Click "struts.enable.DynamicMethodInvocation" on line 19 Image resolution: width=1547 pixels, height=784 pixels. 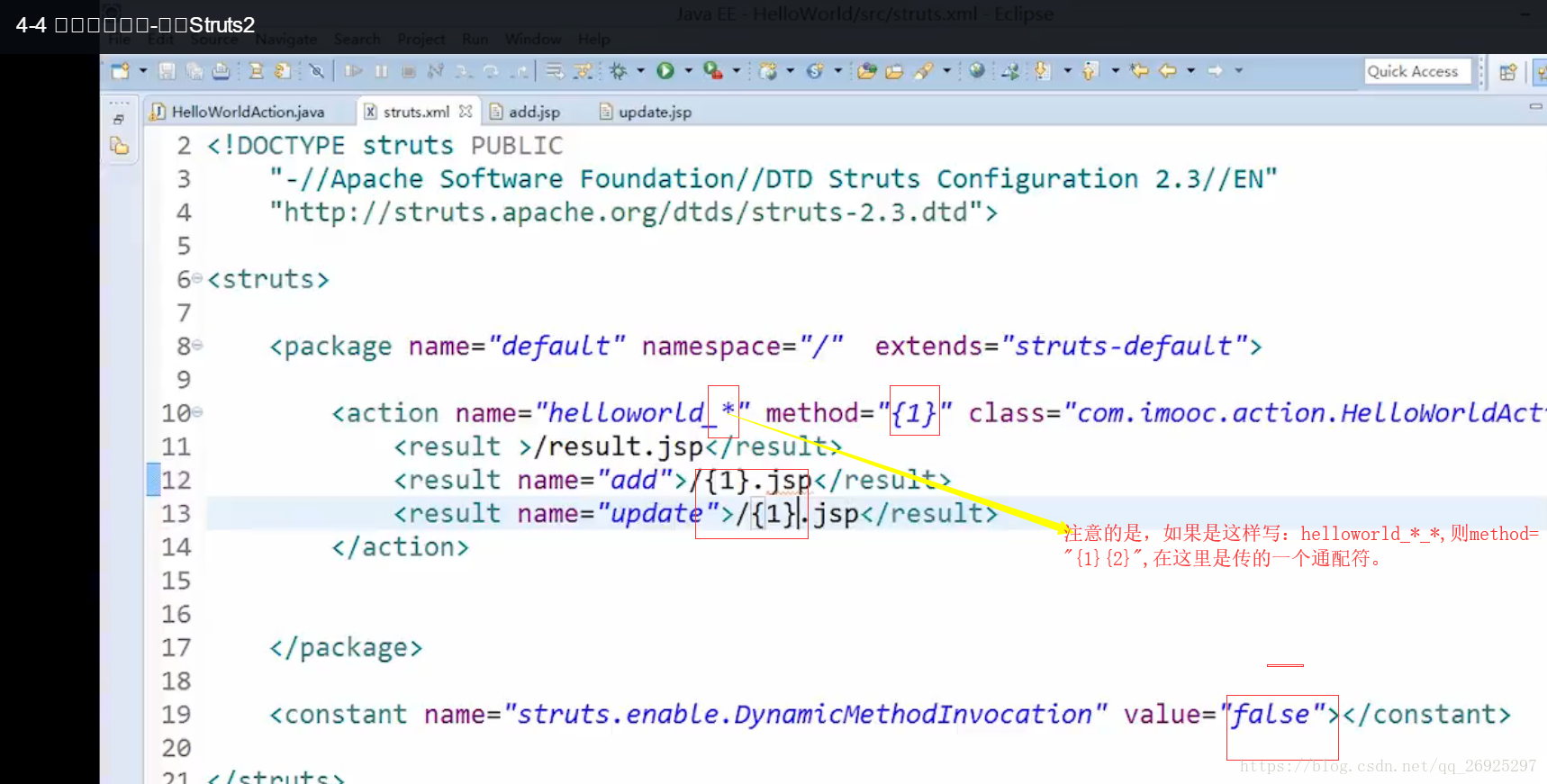coord(805,715)
